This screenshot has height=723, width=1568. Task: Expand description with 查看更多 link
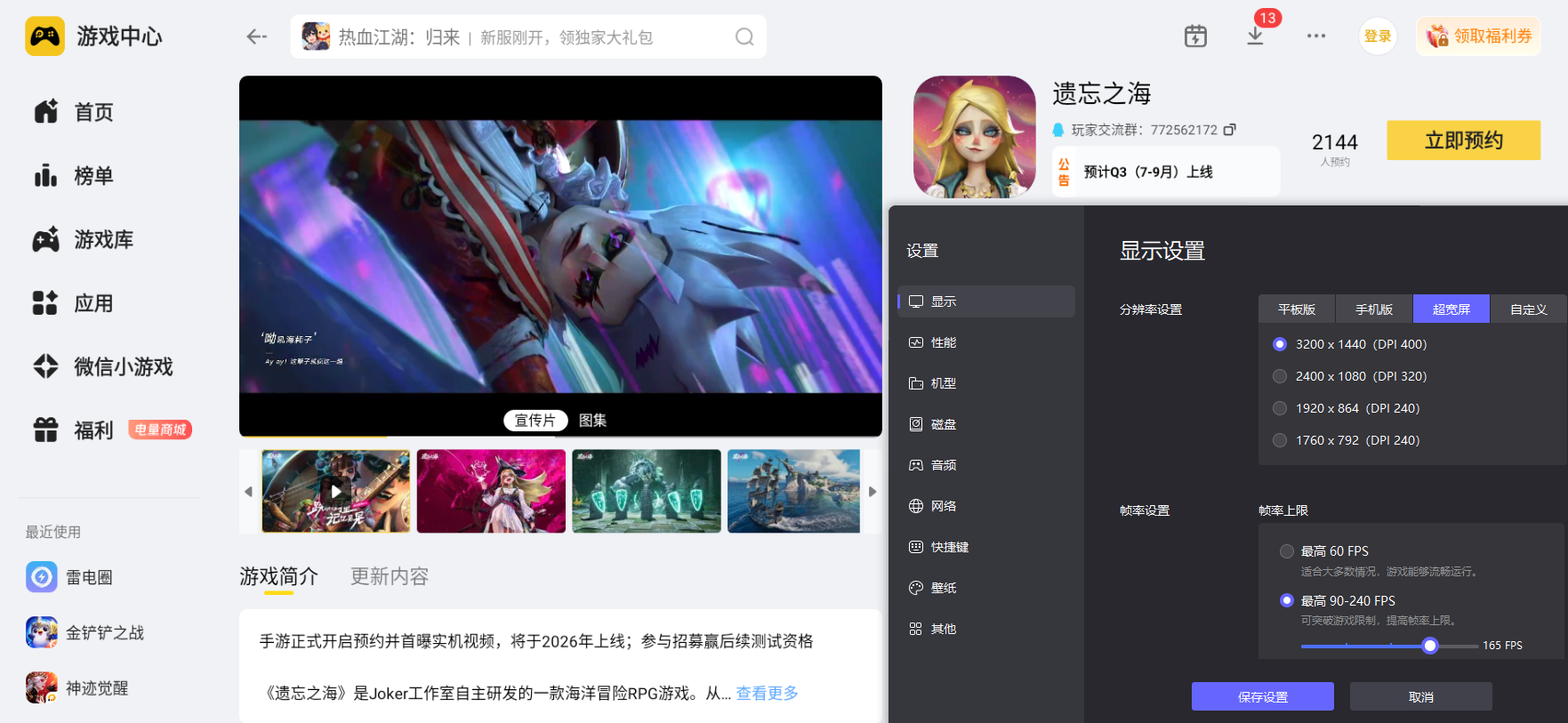coord(768,693)
